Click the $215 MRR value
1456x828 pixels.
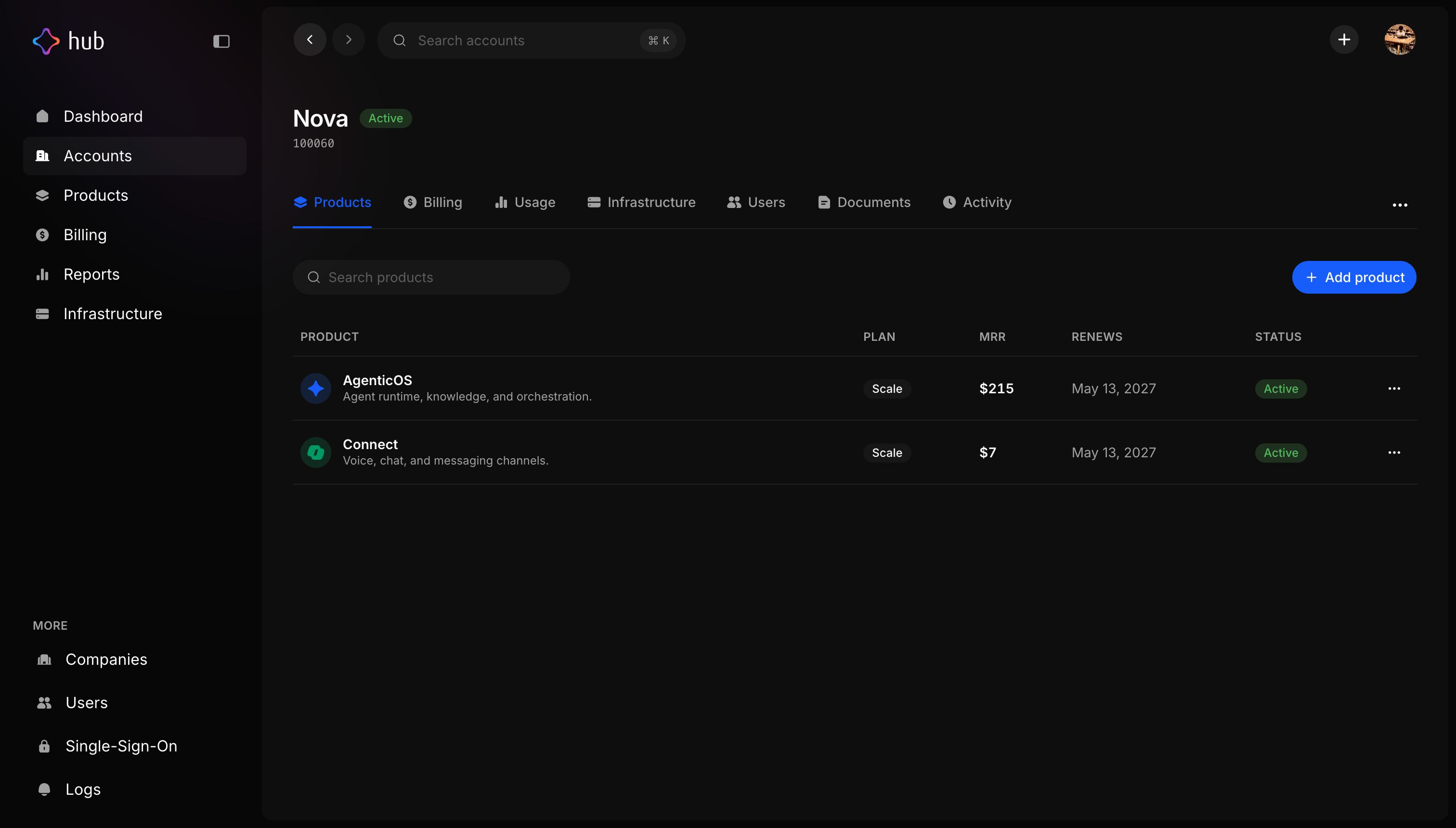point(997,389)
